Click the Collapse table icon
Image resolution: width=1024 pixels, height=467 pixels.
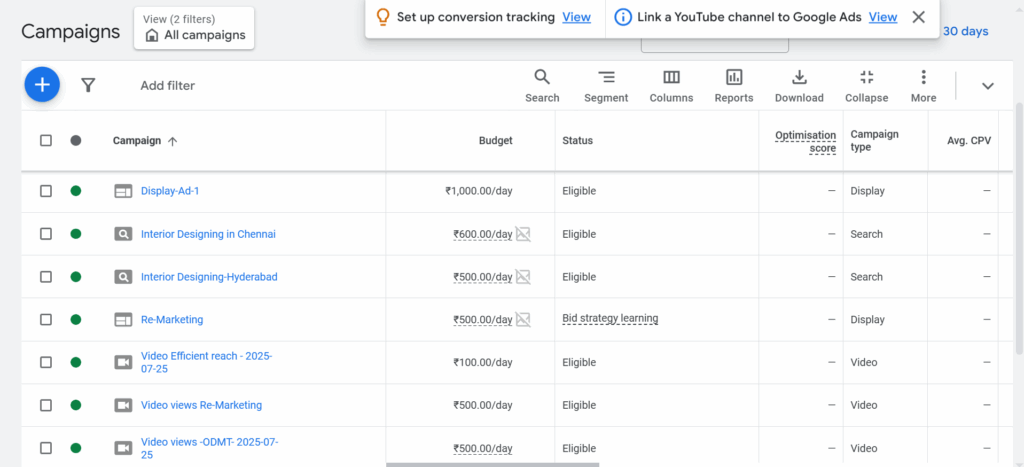pos(866,85)
